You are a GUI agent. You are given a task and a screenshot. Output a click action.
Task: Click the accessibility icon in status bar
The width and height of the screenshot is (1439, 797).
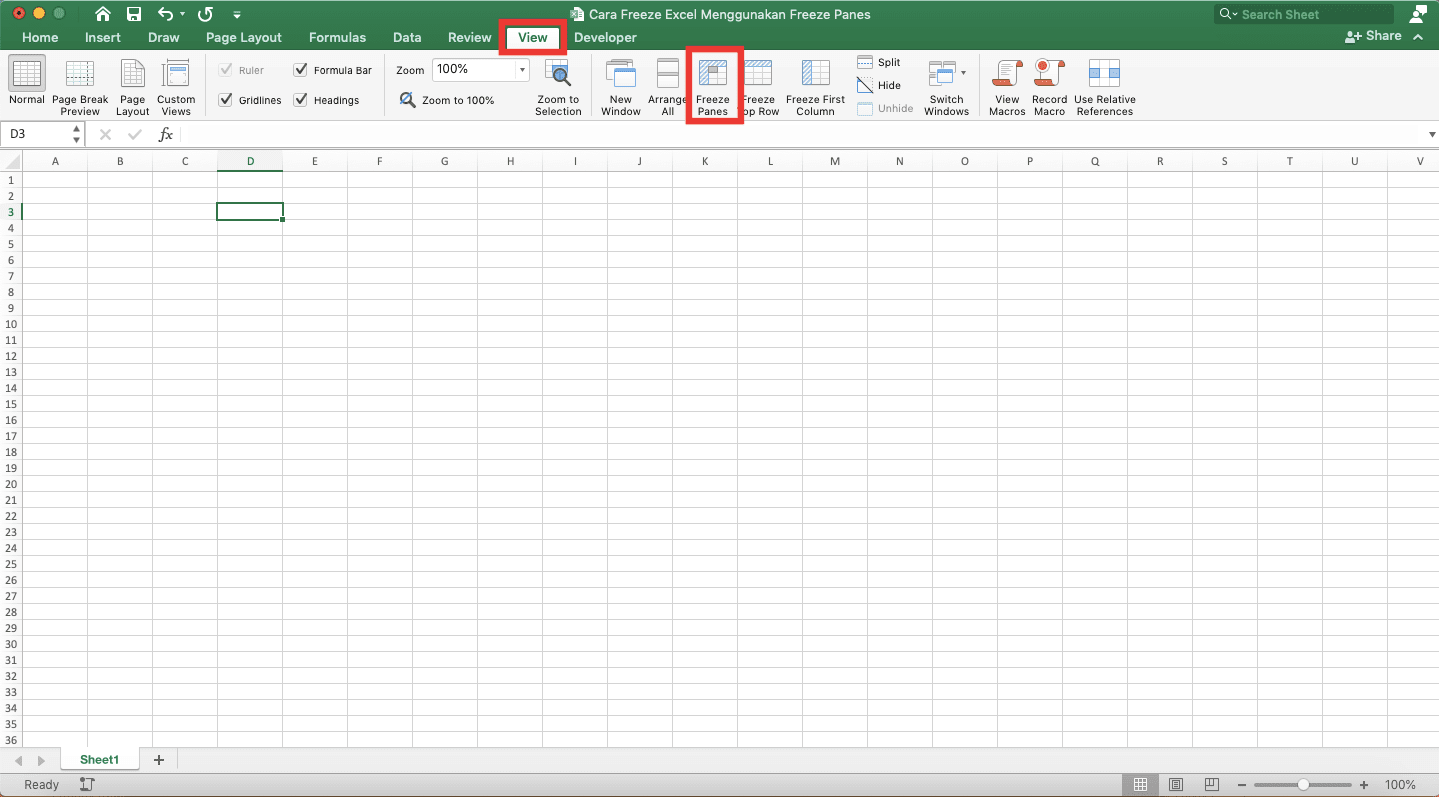pyautogui.click(x=87, y=785)
